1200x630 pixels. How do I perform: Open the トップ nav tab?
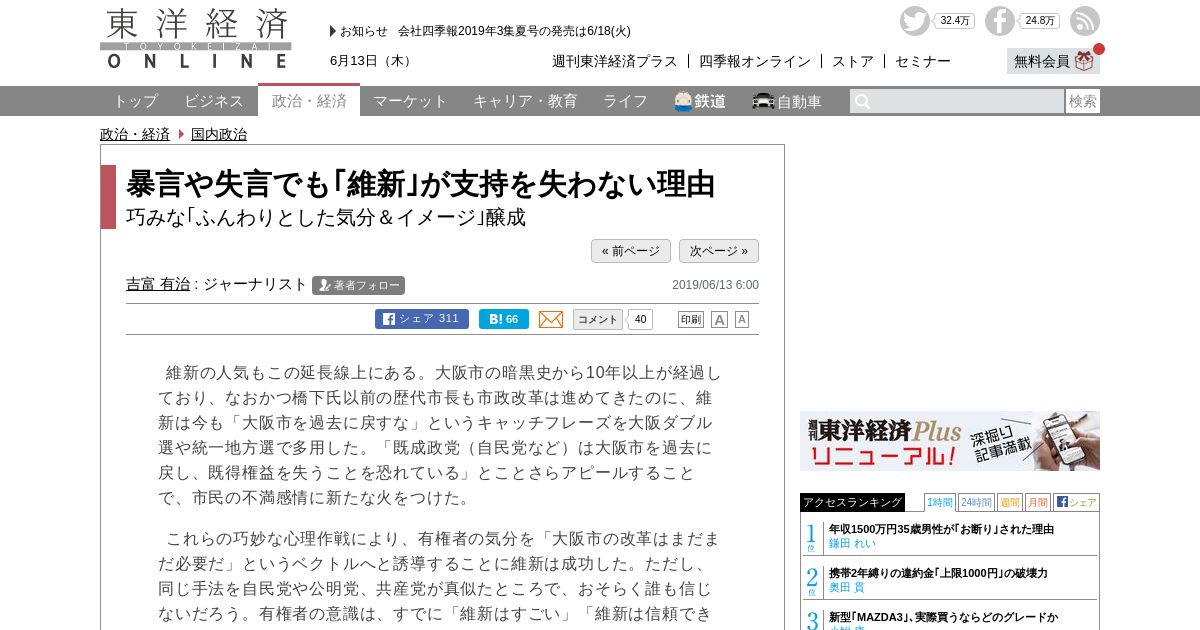(135, 101)
